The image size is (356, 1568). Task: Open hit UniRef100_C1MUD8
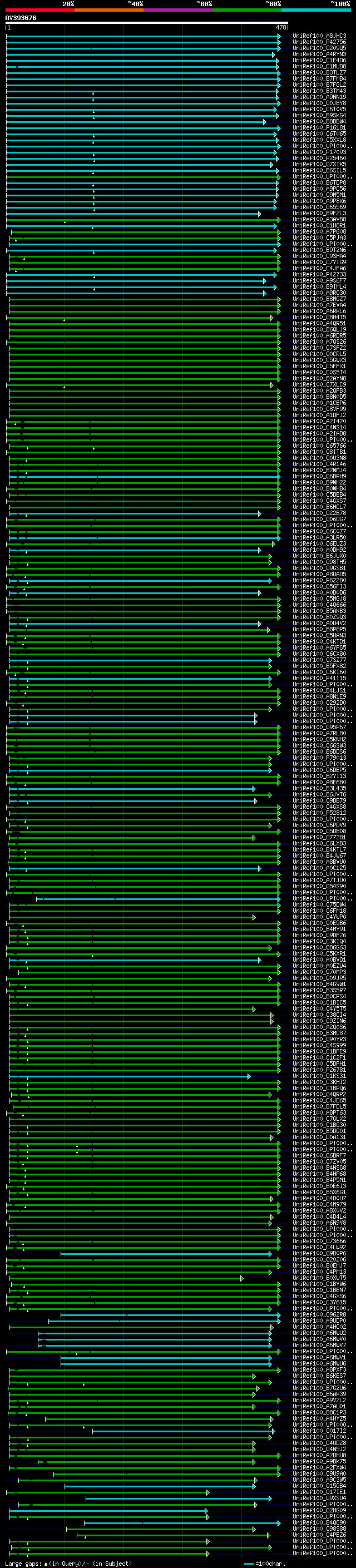click(x=319, y=66)
